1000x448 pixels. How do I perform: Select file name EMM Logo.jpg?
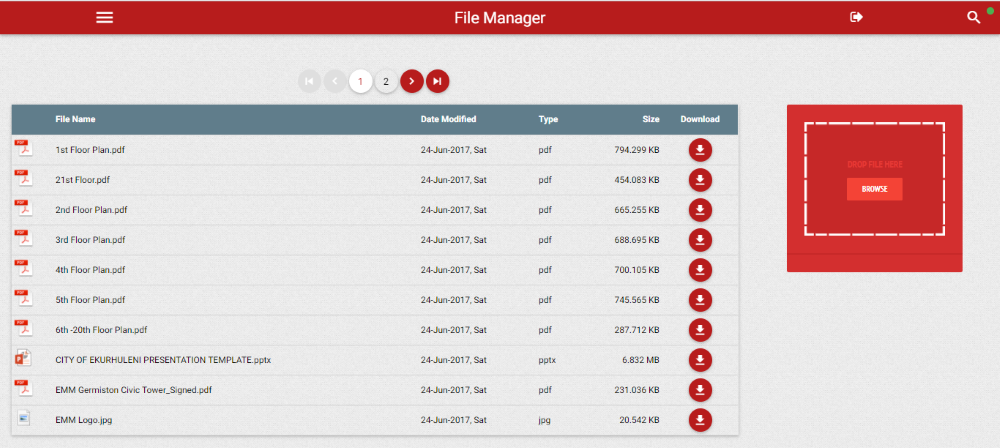pos(84,420)
